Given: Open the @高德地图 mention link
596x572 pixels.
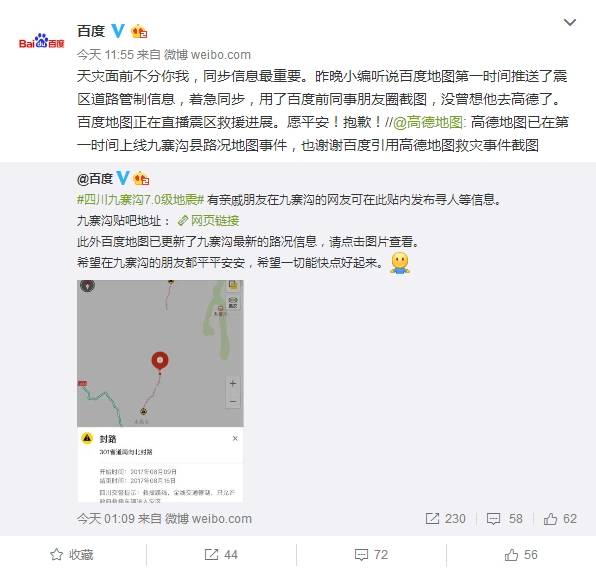Looking at the screenshot, I should [428, 122].
